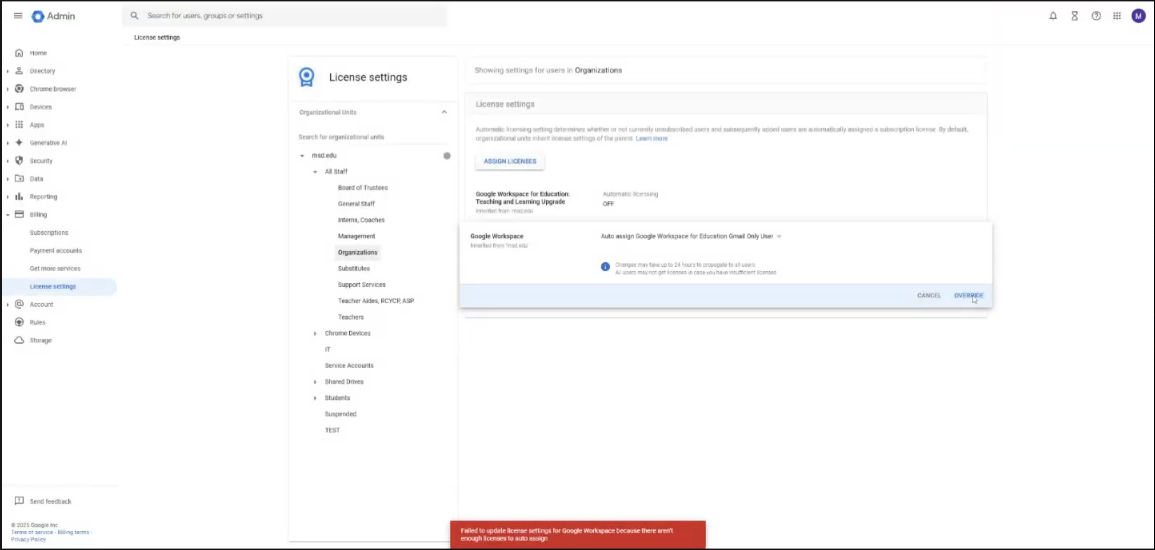Click the Directory person icon
The image size is (1155, 550).
click(x=19, y=71)
